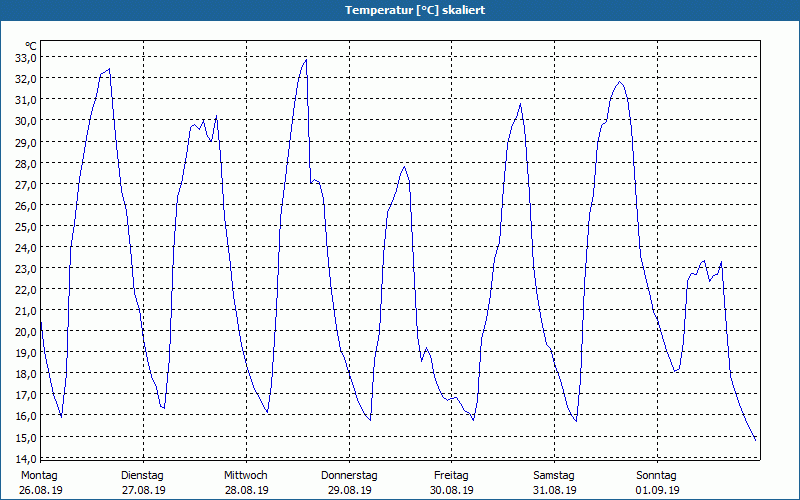800x500 pixels.
Task: Click Wednesday's temperature peak near 33 °C
Action: pyautogui.click(x=306, y=60)
